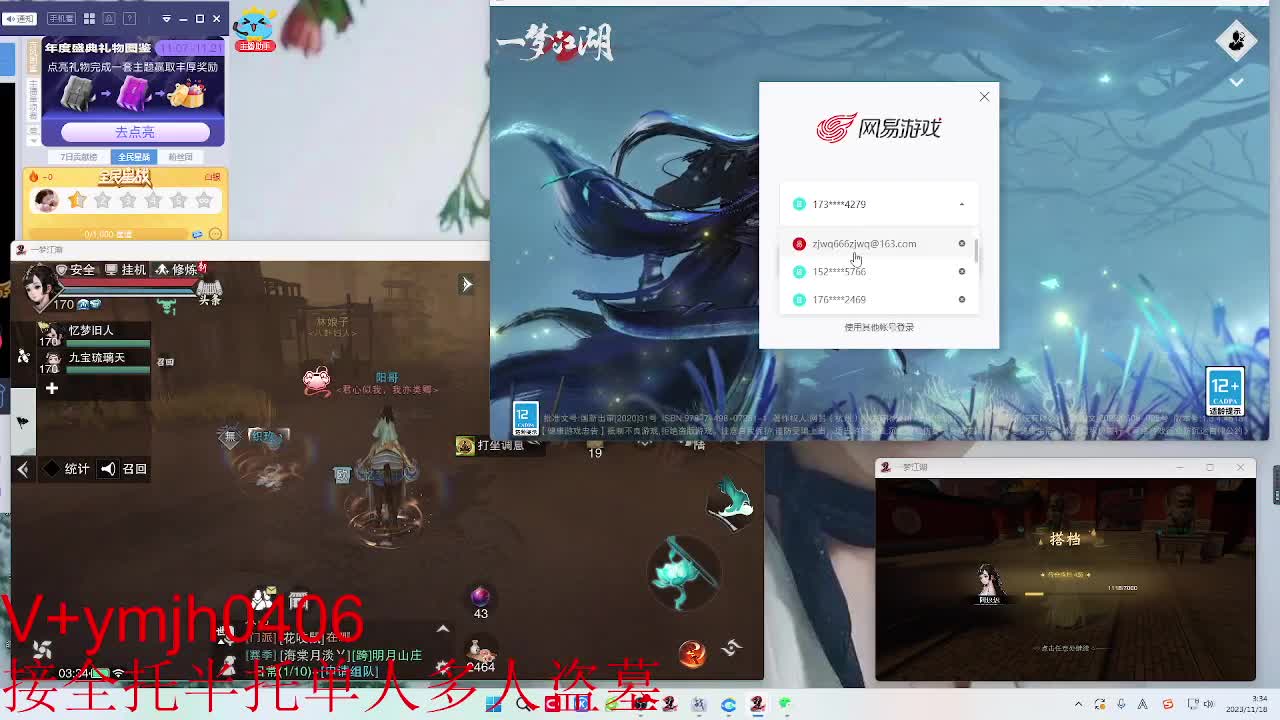Viewport: 1280px width, 720px height.
Task: Use the potion item showing 2464
Action: tap(481, 656)
